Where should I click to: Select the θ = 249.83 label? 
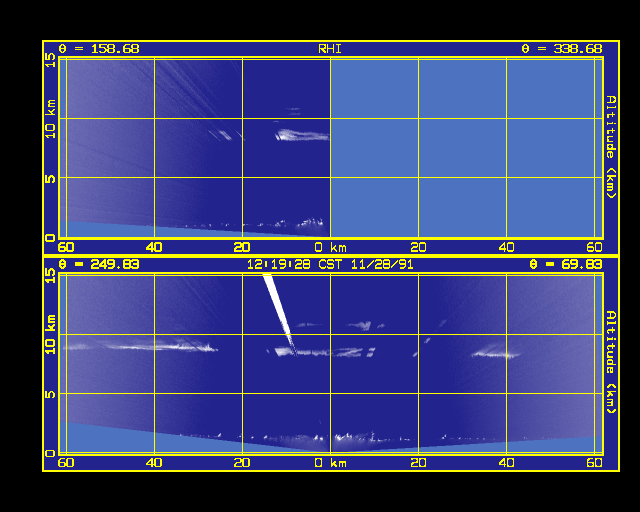(x=99, y=265)
